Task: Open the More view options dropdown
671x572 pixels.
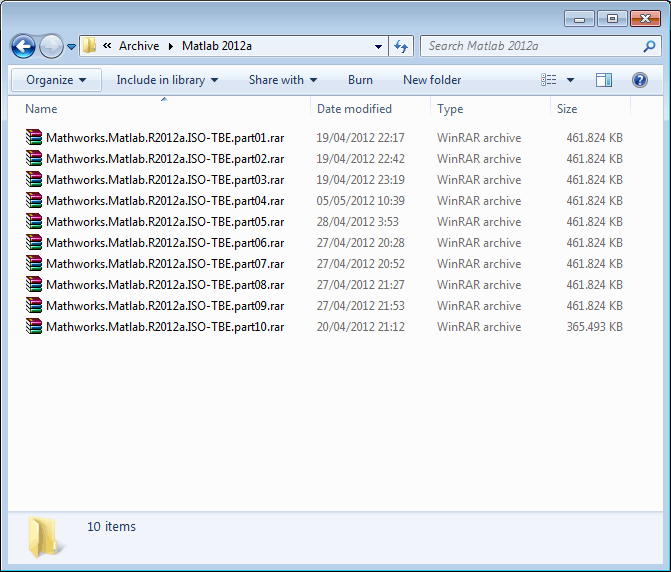Action: pyautogui.click(x=570, y=80)
